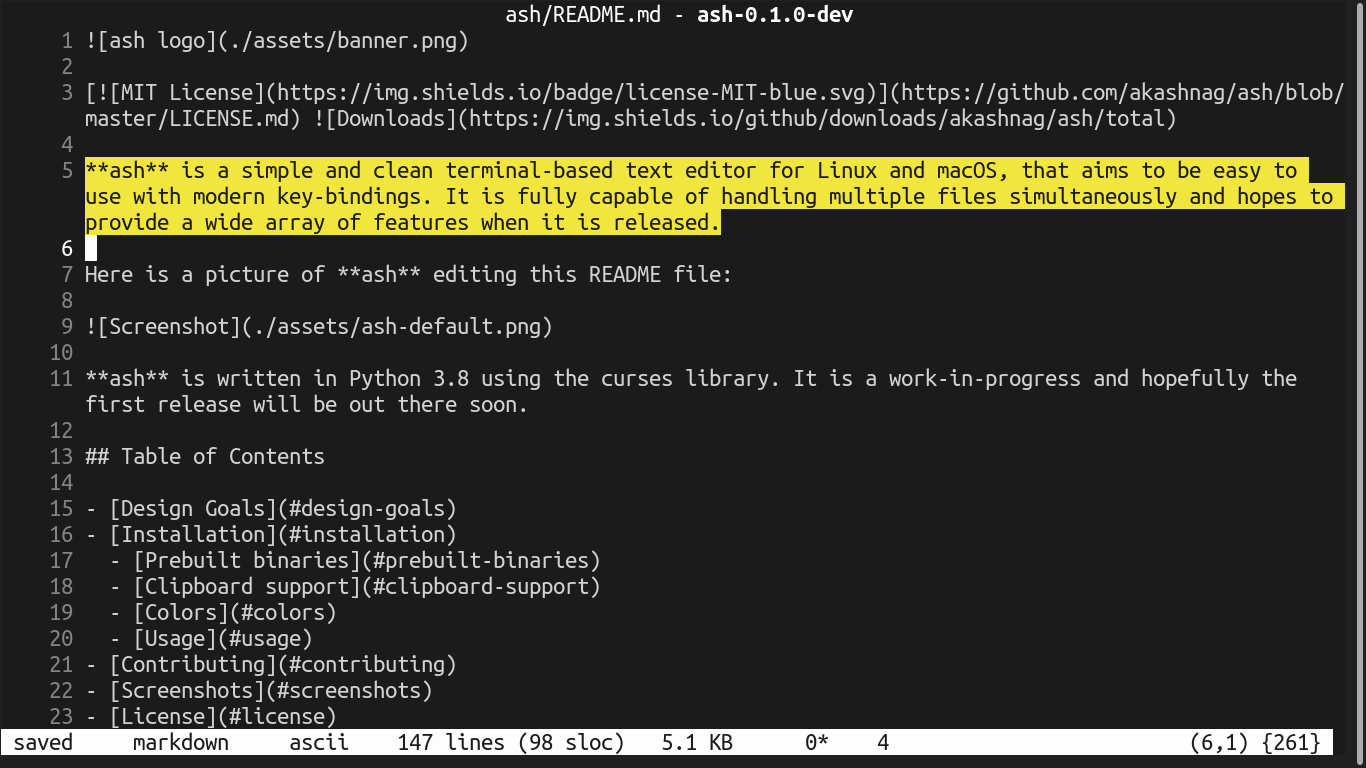This screenshot has height=768, width=1366.
Task: Click line number 5 beside highlighted text
Action: tap(67, 170)
